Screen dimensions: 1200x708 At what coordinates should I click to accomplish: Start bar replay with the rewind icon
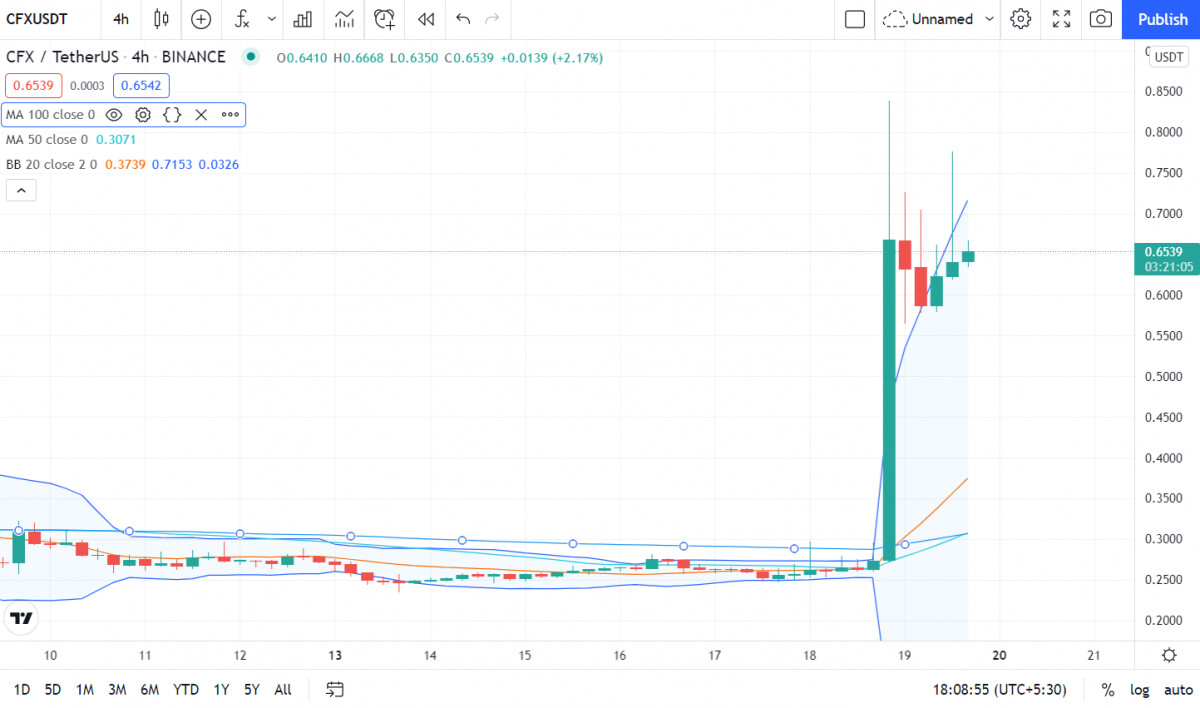tap(426, 19)
